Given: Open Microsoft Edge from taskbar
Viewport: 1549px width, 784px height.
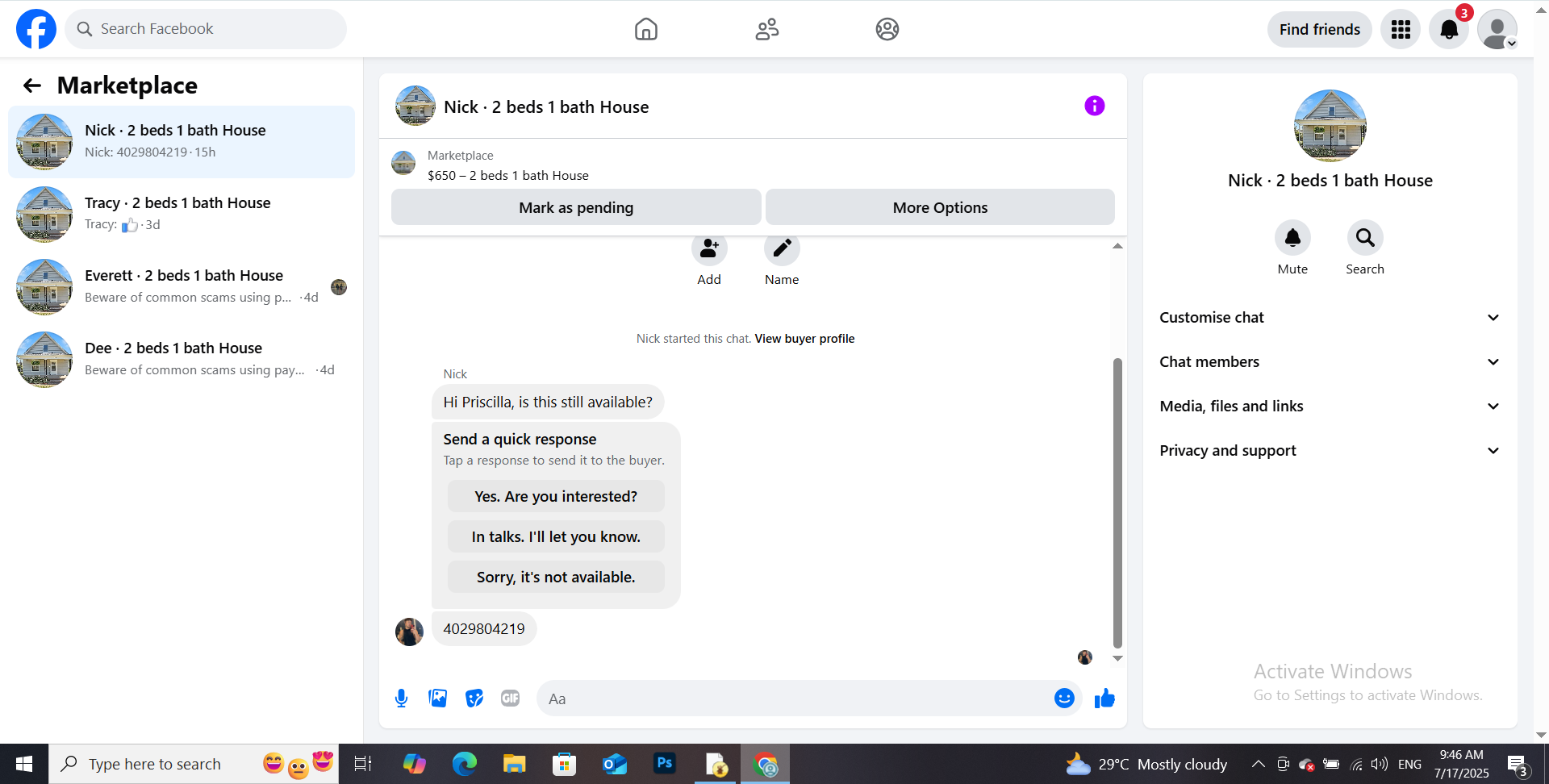Looking at the screenshot, I should coord(464,764).
